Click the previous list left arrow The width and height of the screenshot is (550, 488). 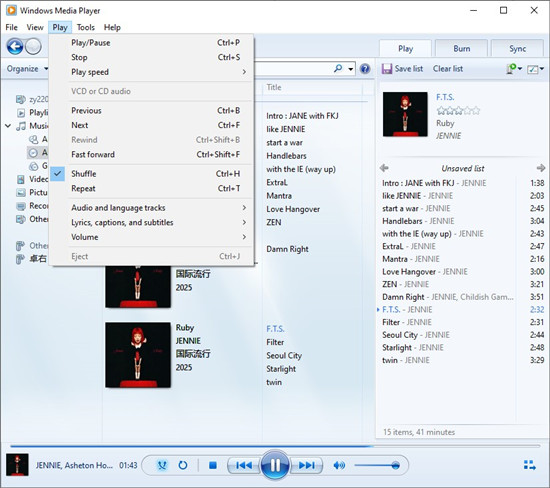384,168
